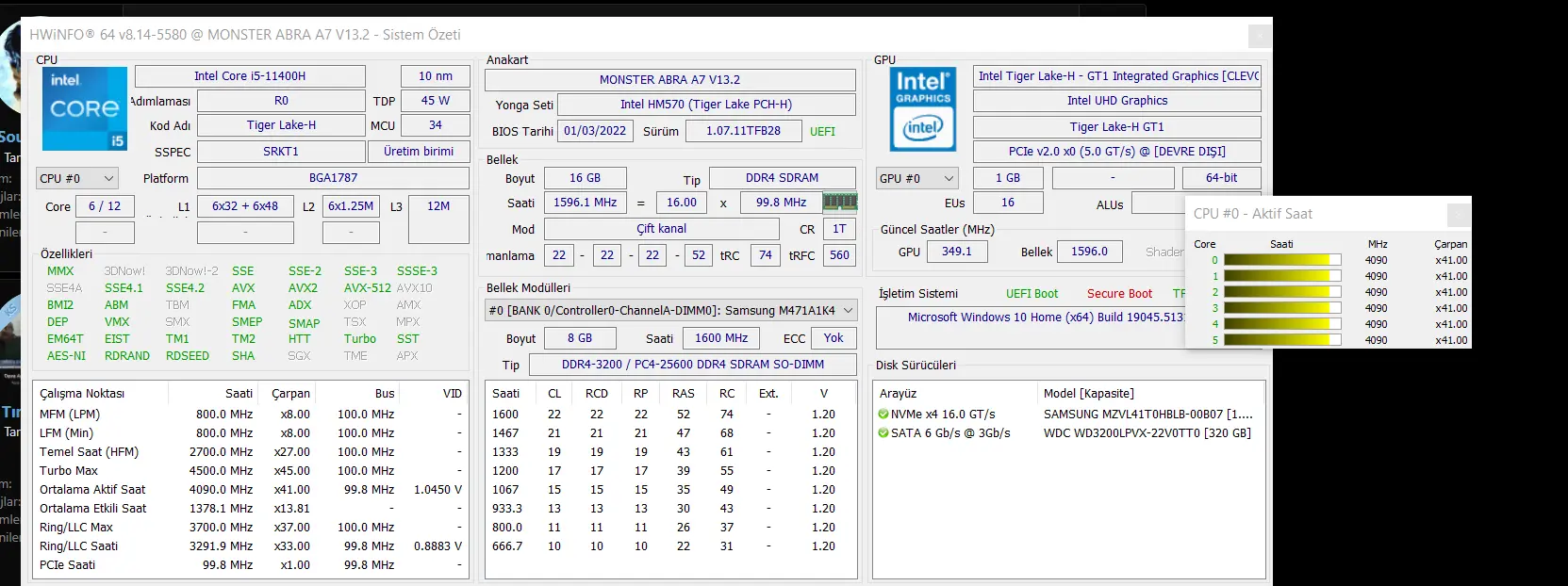The width and height of the screenshot is (1568, 586).
Task: Expand the memory module BANK 0 dropdown
Action: (x=671, y=310)
